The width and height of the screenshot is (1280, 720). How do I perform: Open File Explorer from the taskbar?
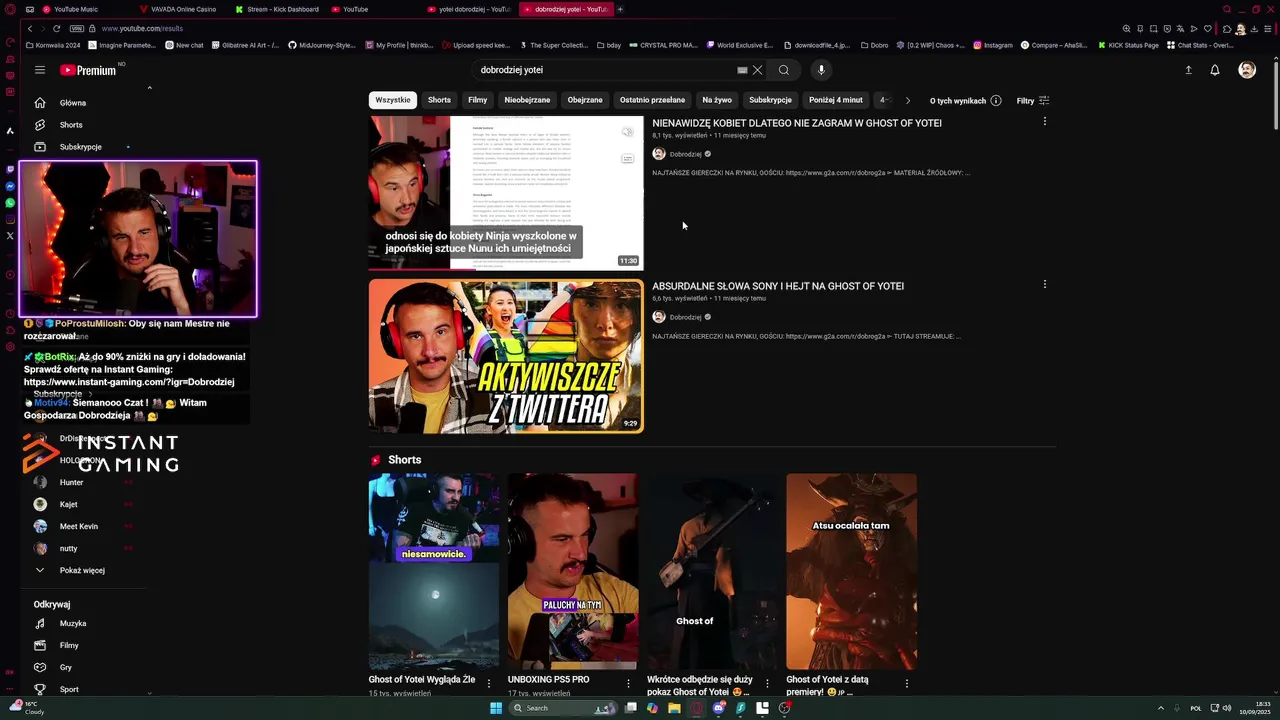point(674,708)
